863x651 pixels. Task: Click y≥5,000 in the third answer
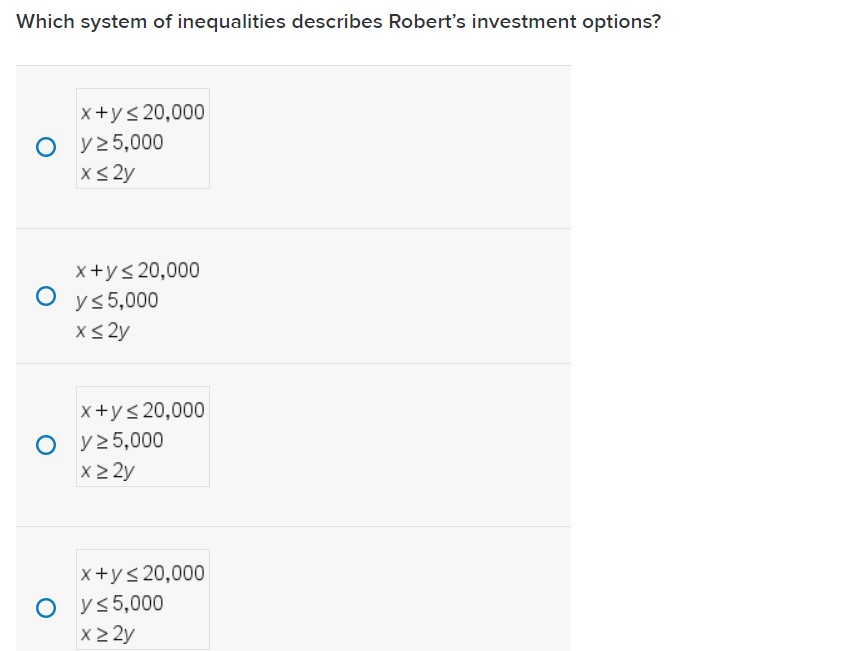pos(121,440)
